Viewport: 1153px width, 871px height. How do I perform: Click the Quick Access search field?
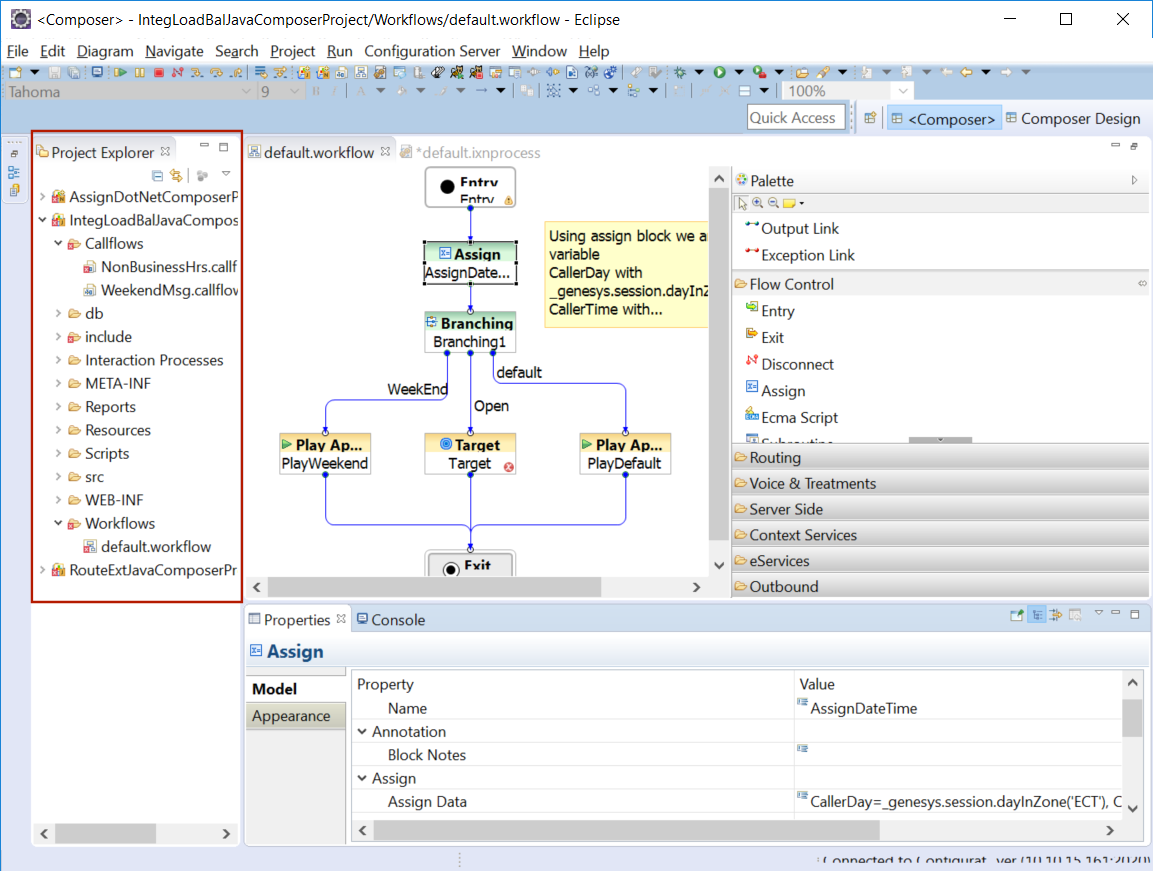pos(795,118)
